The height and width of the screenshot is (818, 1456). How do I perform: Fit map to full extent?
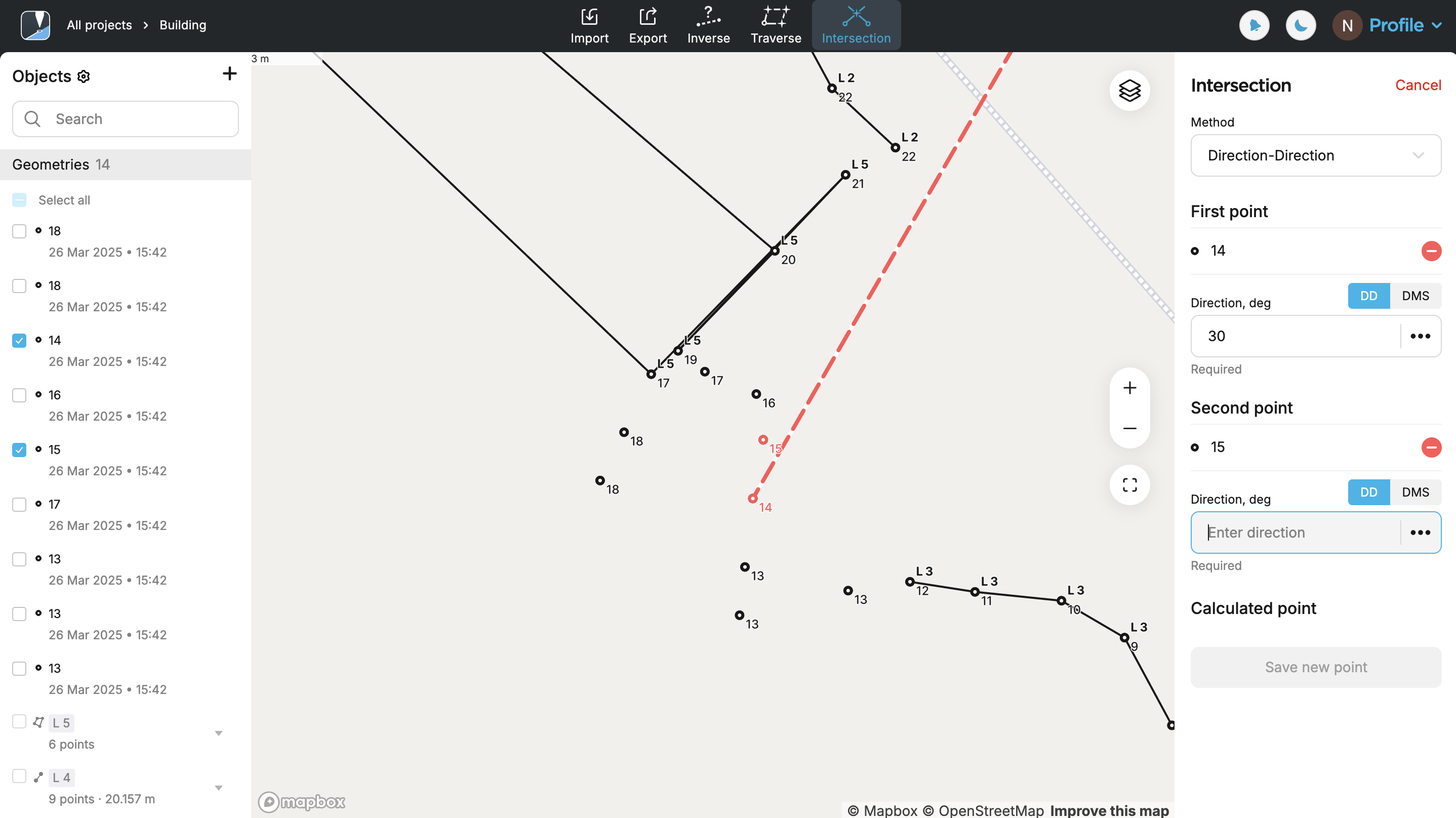point(1129,485)
